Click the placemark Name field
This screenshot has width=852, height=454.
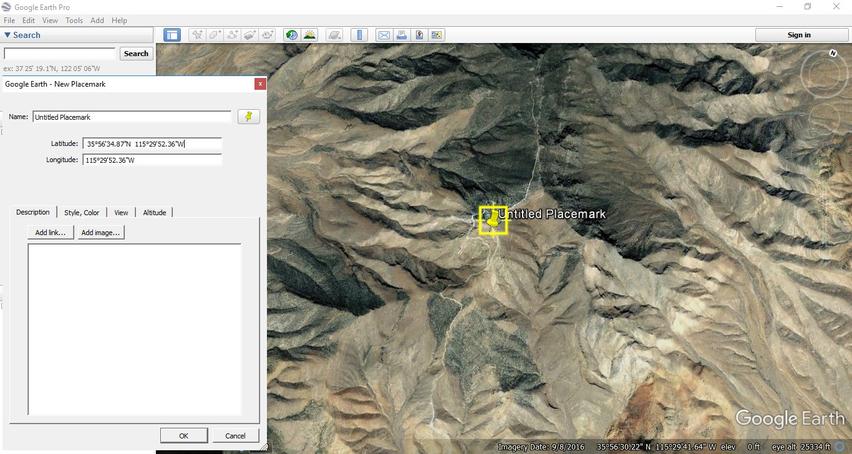(x=131, y=117)
